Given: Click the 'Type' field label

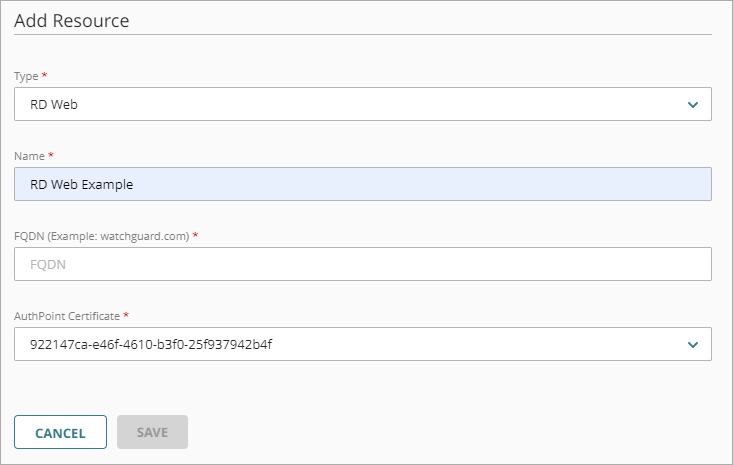Looking at the screenshot, I should click(25, 76).
